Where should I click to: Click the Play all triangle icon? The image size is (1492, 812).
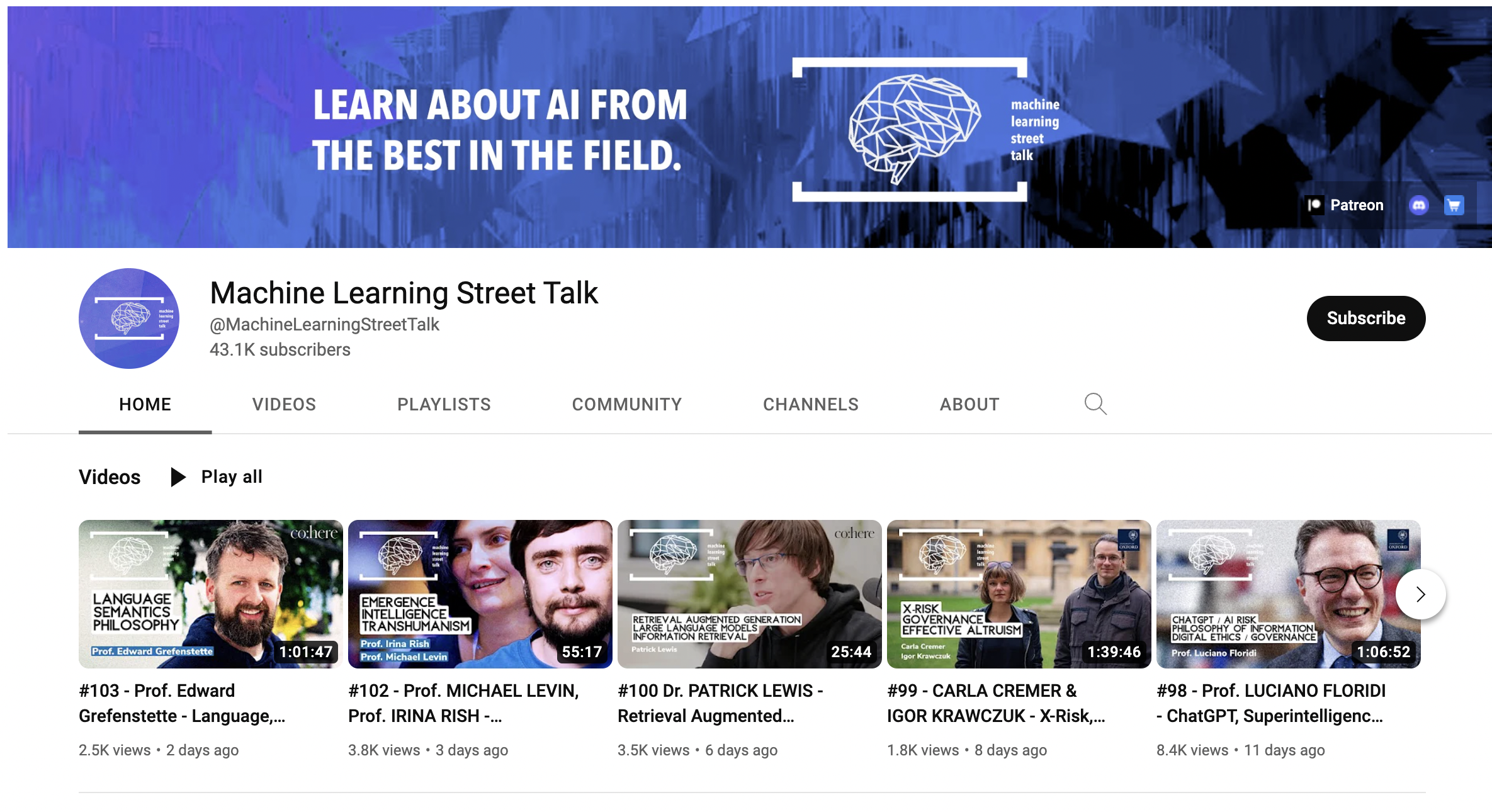pos(178,477)
